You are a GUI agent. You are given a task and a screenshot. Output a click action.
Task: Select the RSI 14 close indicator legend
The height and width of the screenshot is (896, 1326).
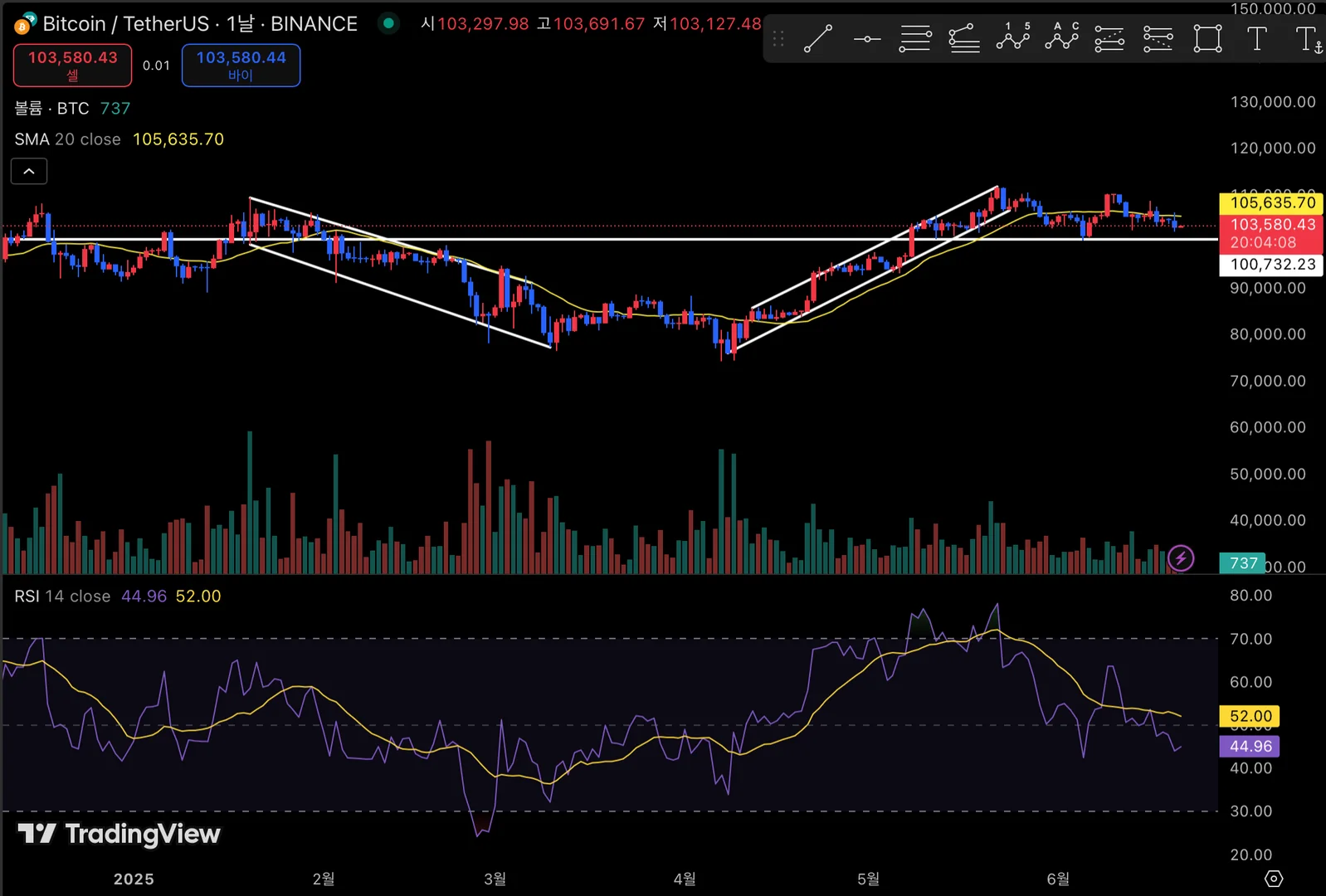(x=62, y=597)
